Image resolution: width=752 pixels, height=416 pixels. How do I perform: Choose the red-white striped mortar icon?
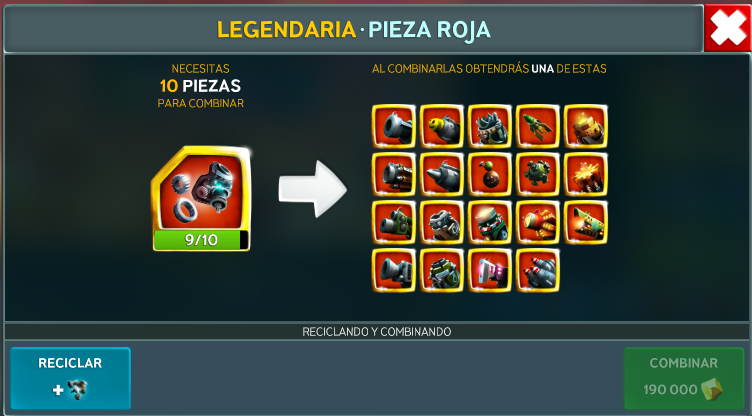click(x=490, y=222)
